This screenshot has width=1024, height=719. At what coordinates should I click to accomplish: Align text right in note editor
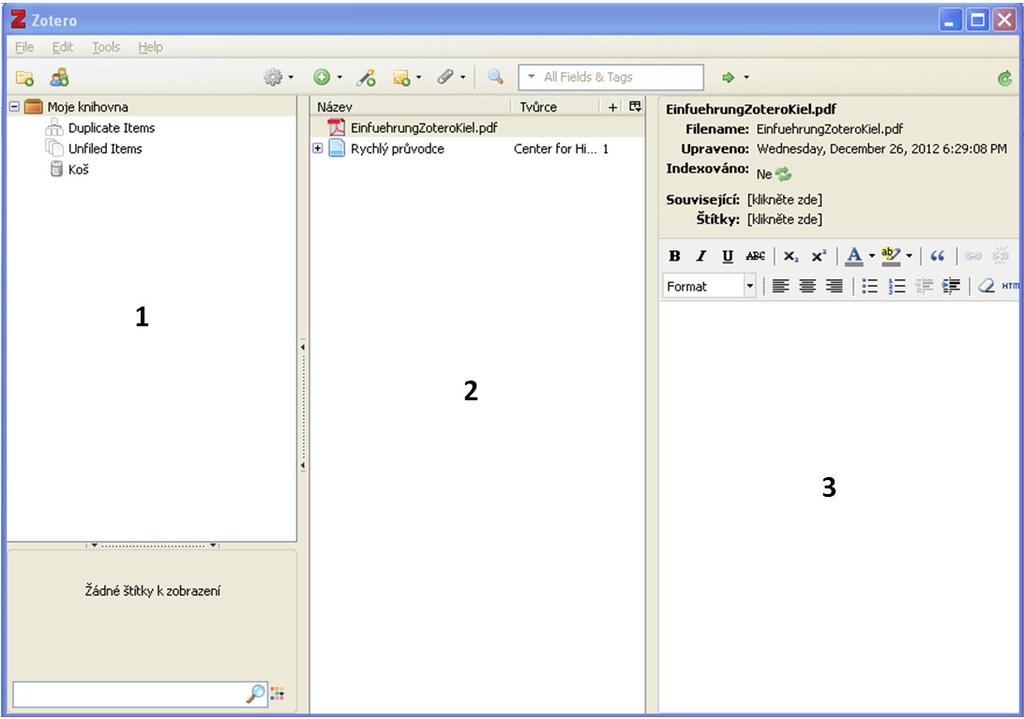pos(834,286)
